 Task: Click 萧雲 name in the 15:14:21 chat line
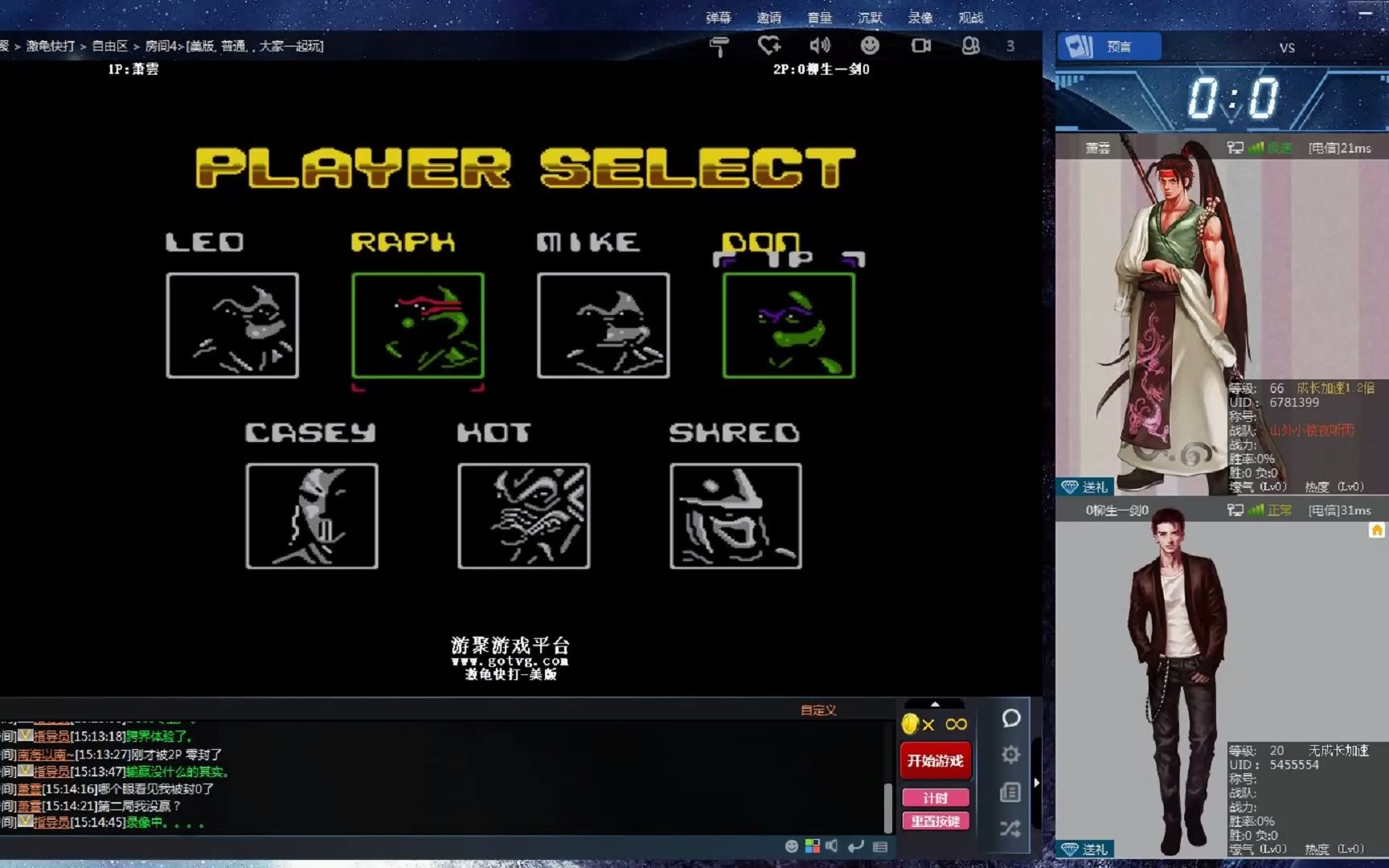coord(30,806)
